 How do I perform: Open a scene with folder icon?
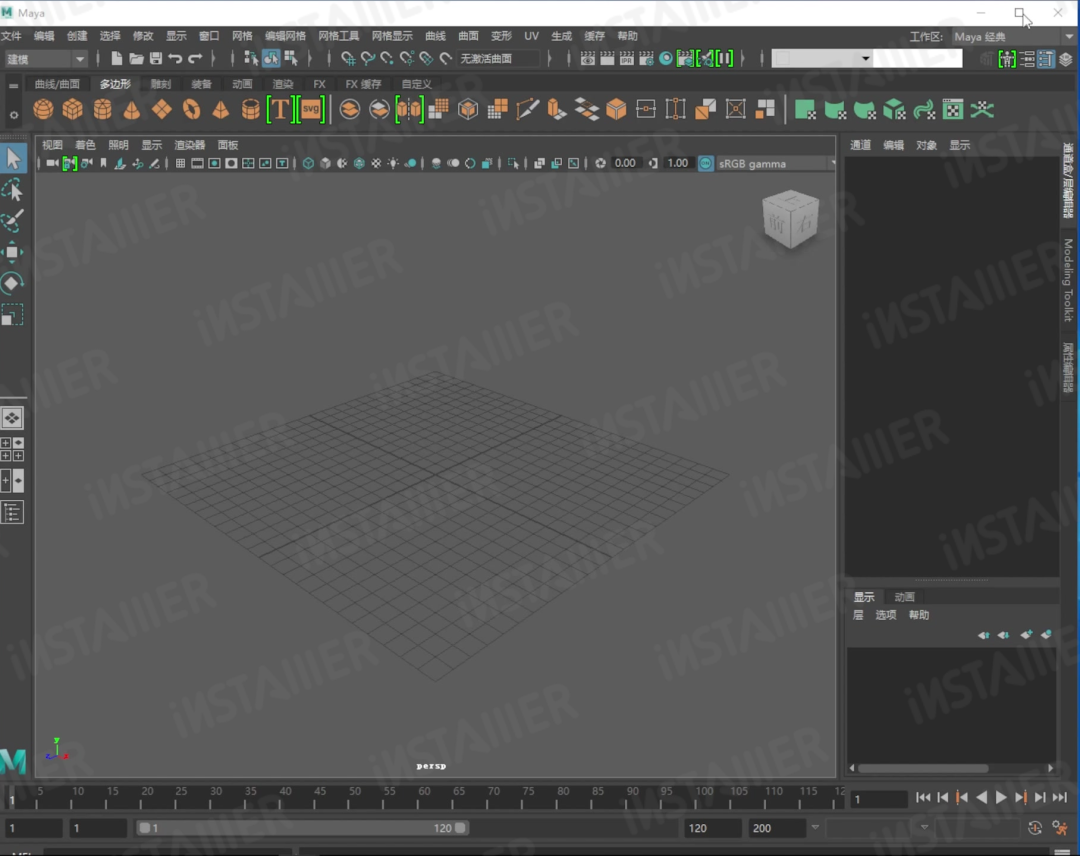(x=136, y=59)
